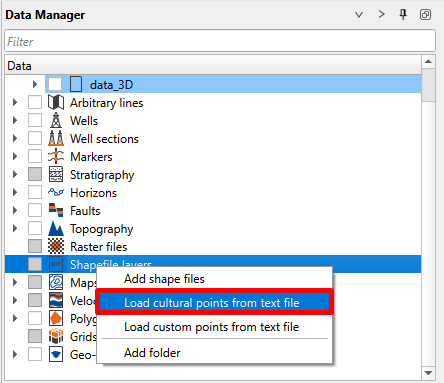Click the Maps icon
The image size is (444, 383).
point(56,282)
